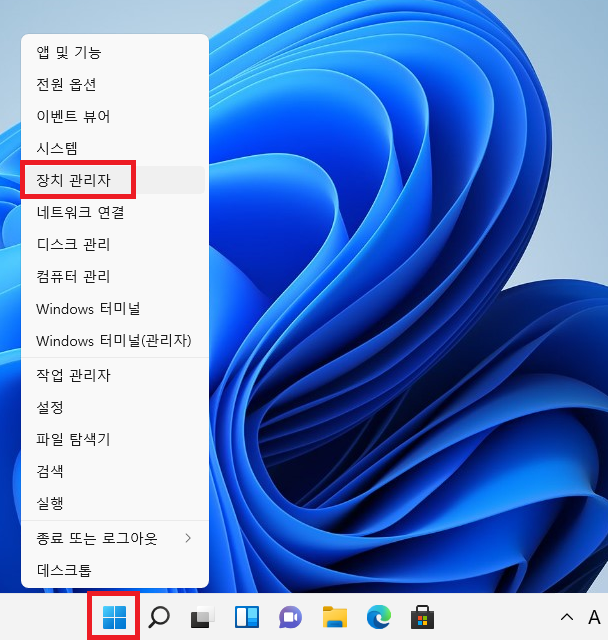Open 작업 관리자 from the menu
This screenshot has width=608, height=640.
tap(115, 375)
